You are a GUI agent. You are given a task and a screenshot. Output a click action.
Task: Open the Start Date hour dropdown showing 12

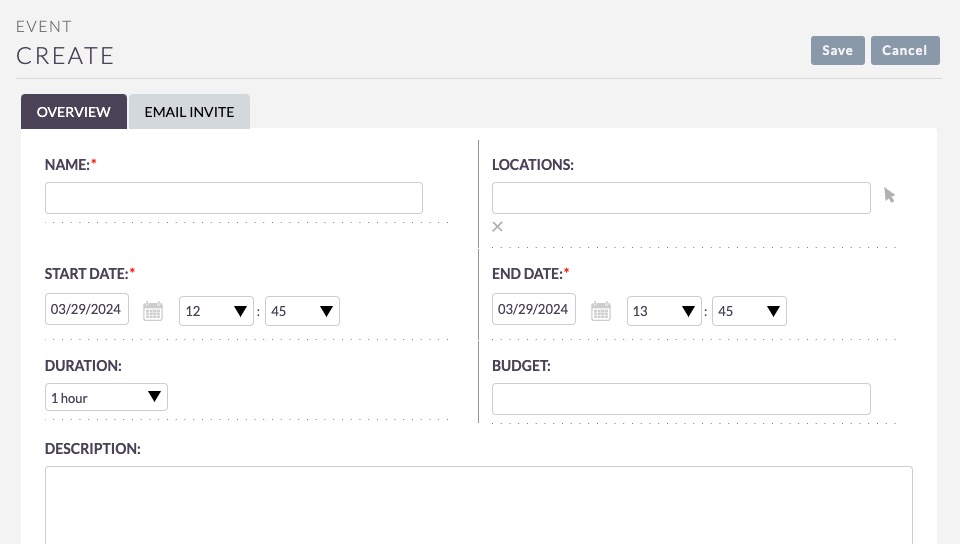pyautogui.click(x=216, y=311)
